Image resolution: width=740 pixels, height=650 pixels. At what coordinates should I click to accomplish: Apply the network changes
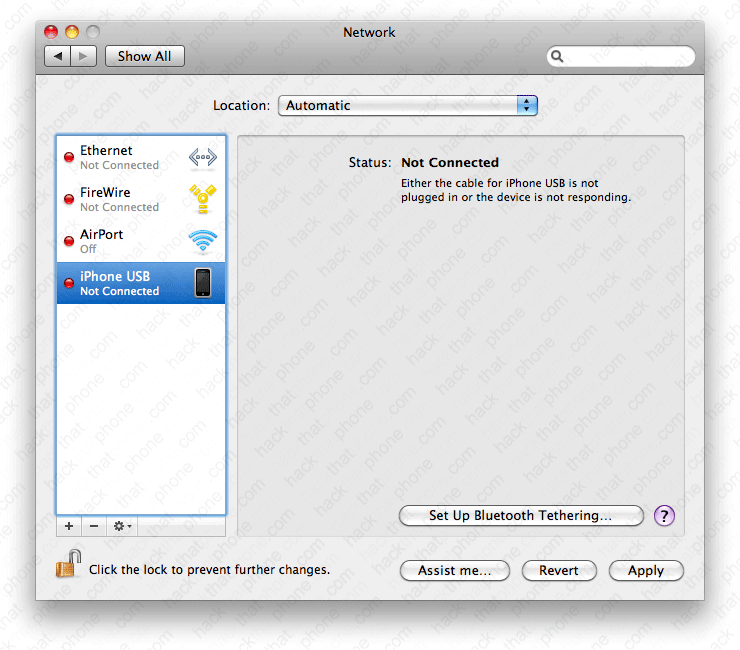pyautogui.click(x=645, y=571)
